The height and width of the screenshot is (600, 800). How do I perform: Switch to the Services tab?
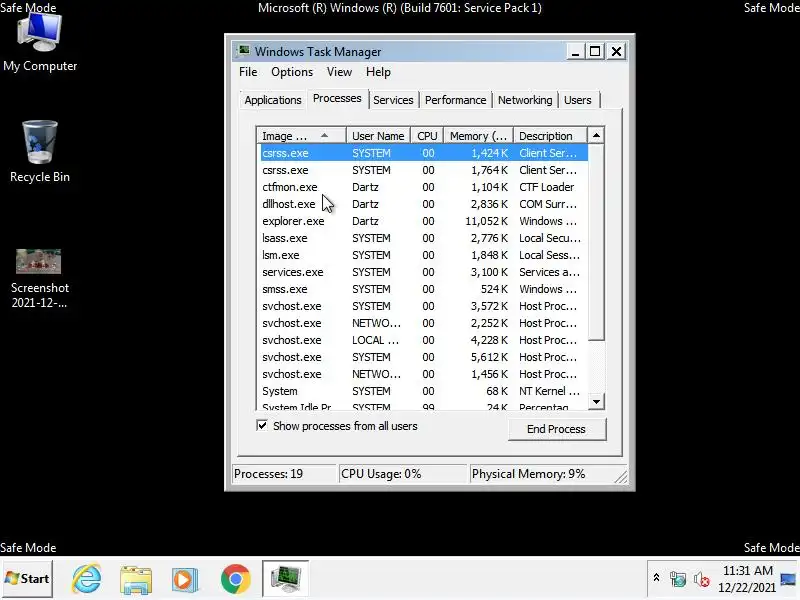tap(393, 100)
